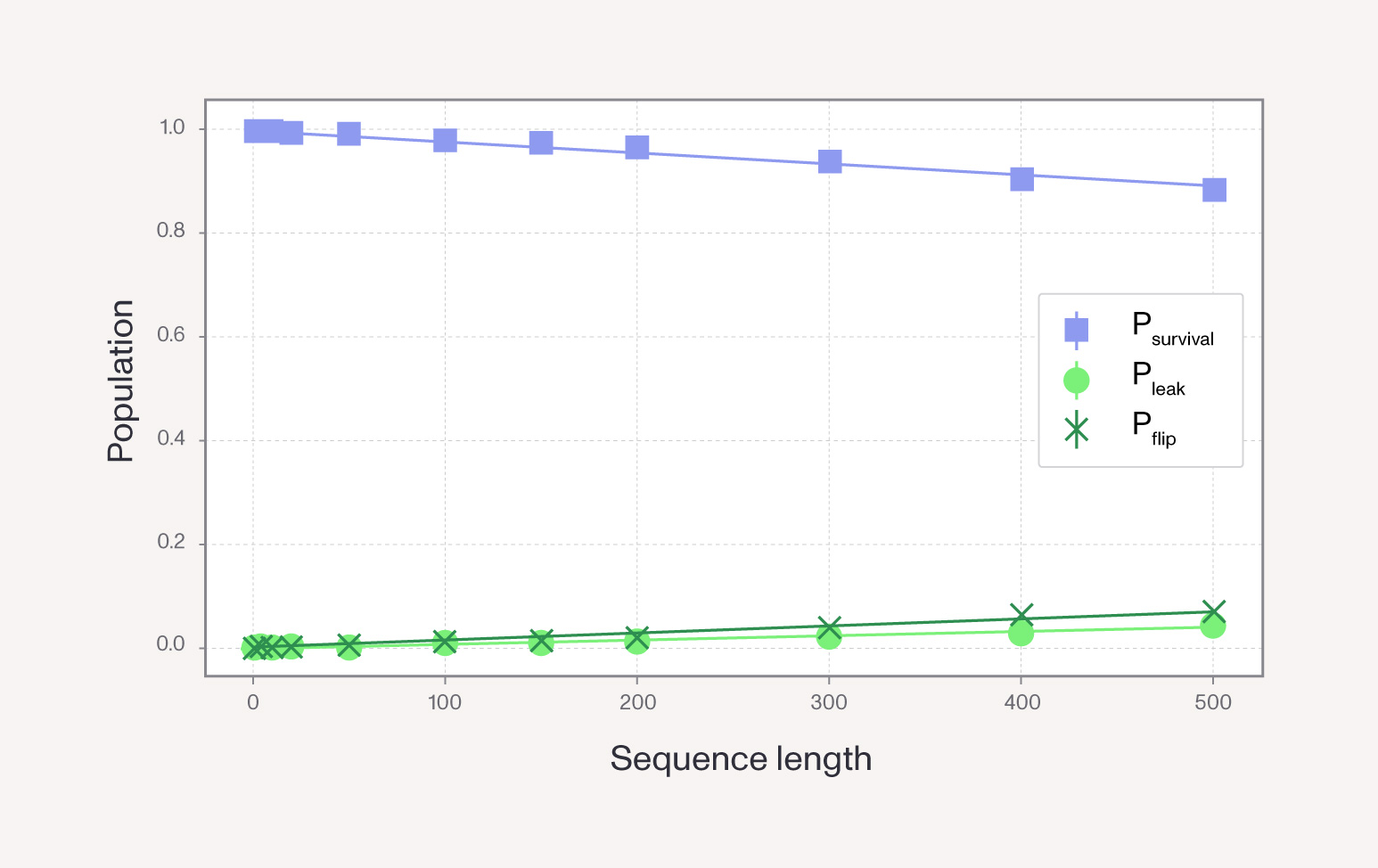Click the P survival square at sequence length 50
Image resolution: width=1378 pixels, height=868 pixels.
pyautogui.click(x=349, y=134)
